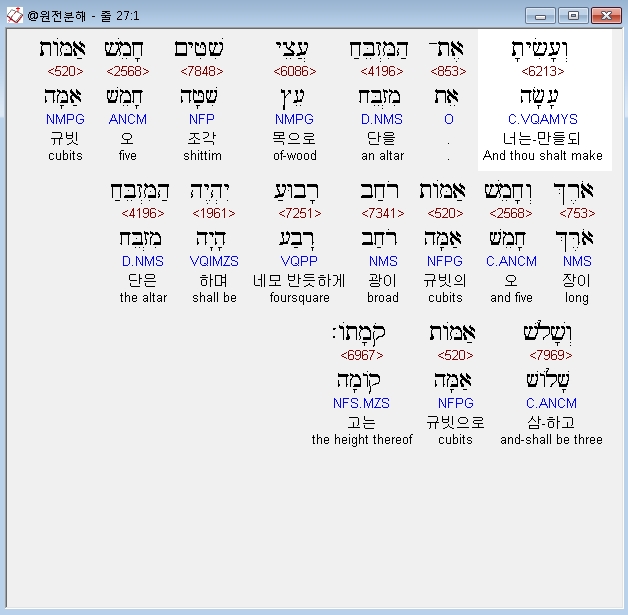Image resolution: width=628 pixels, height=615 pixels.
Task: Select the parsing code NFS.MZS
Action: click(361, 403)
